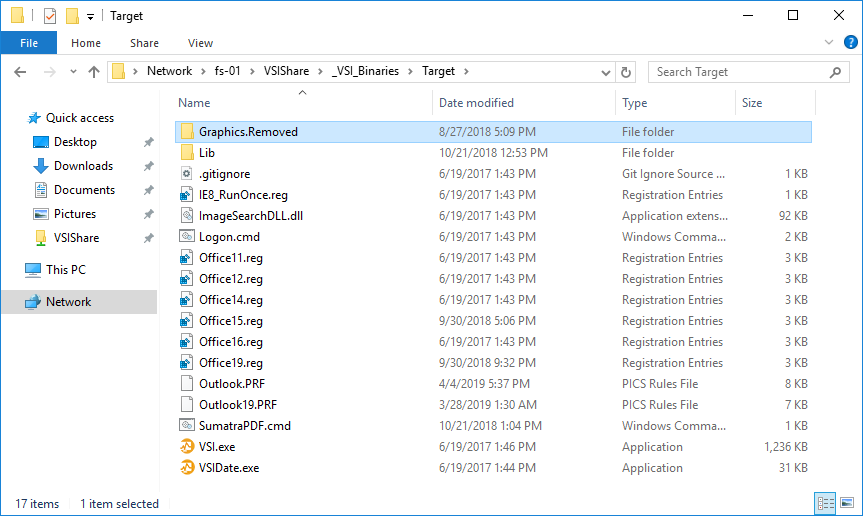Sort files by Date modified column
863x516 pixels.
pyautogui.click(x=476, y=103)
